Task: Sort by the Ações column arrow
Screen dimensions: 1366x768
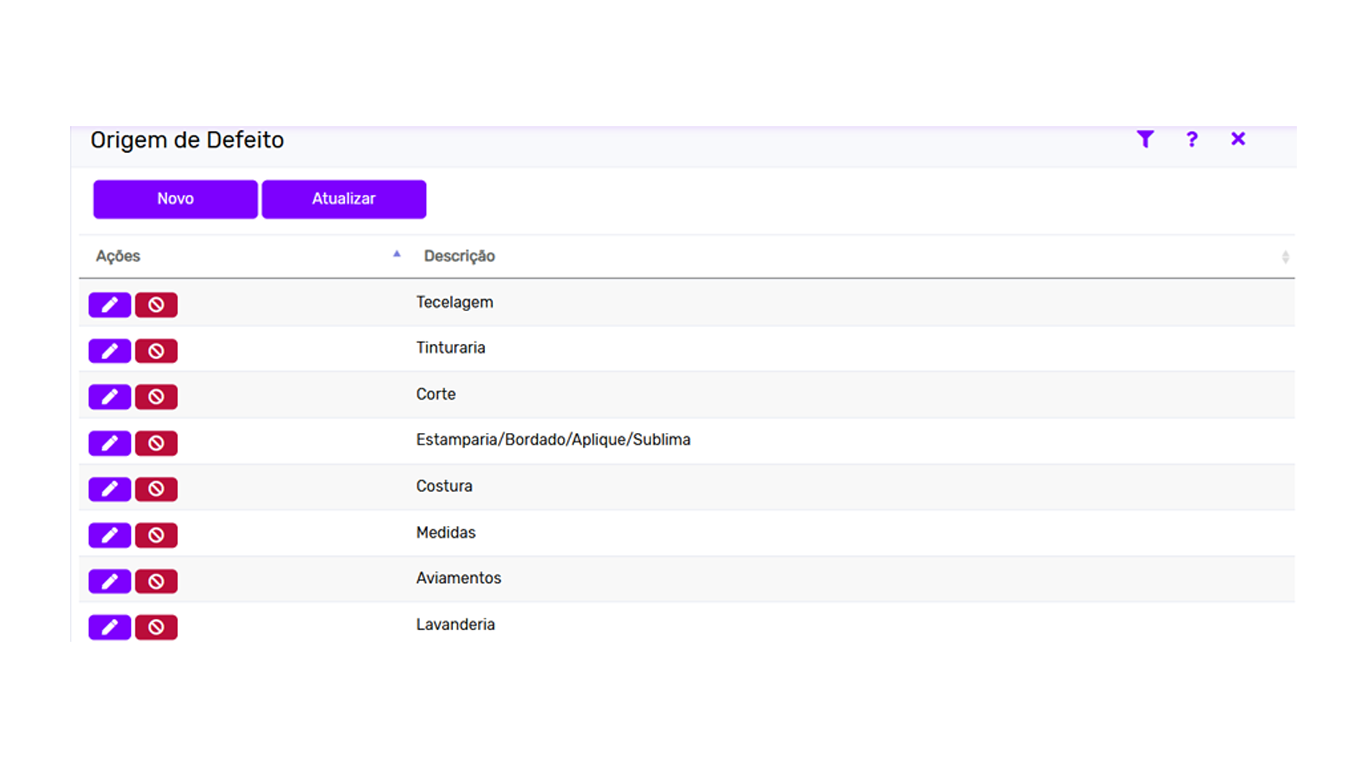Action: point(397,254)
